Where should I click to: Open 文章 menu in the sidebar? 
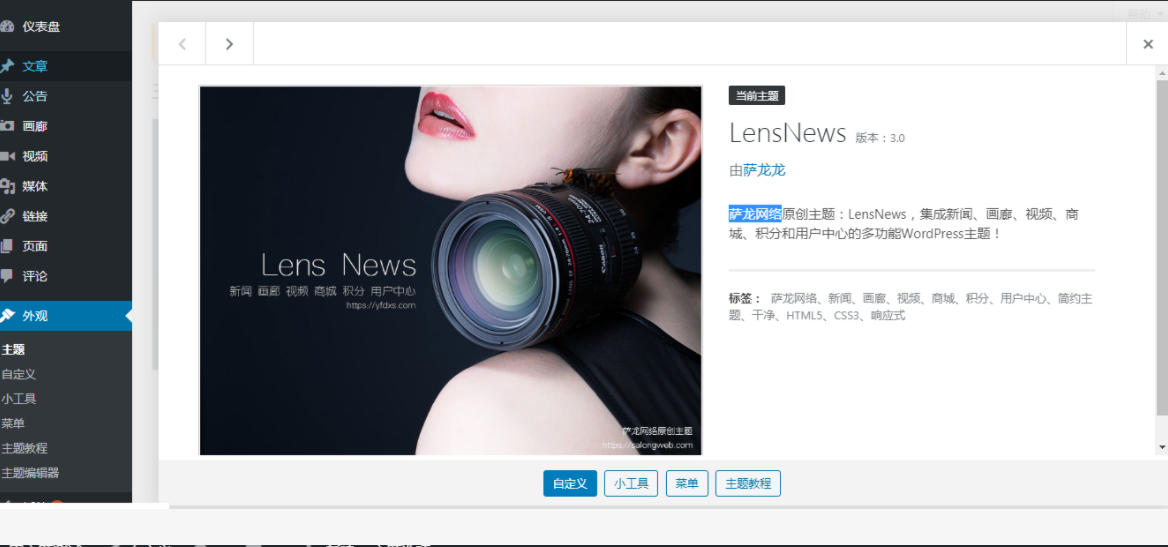35,66
